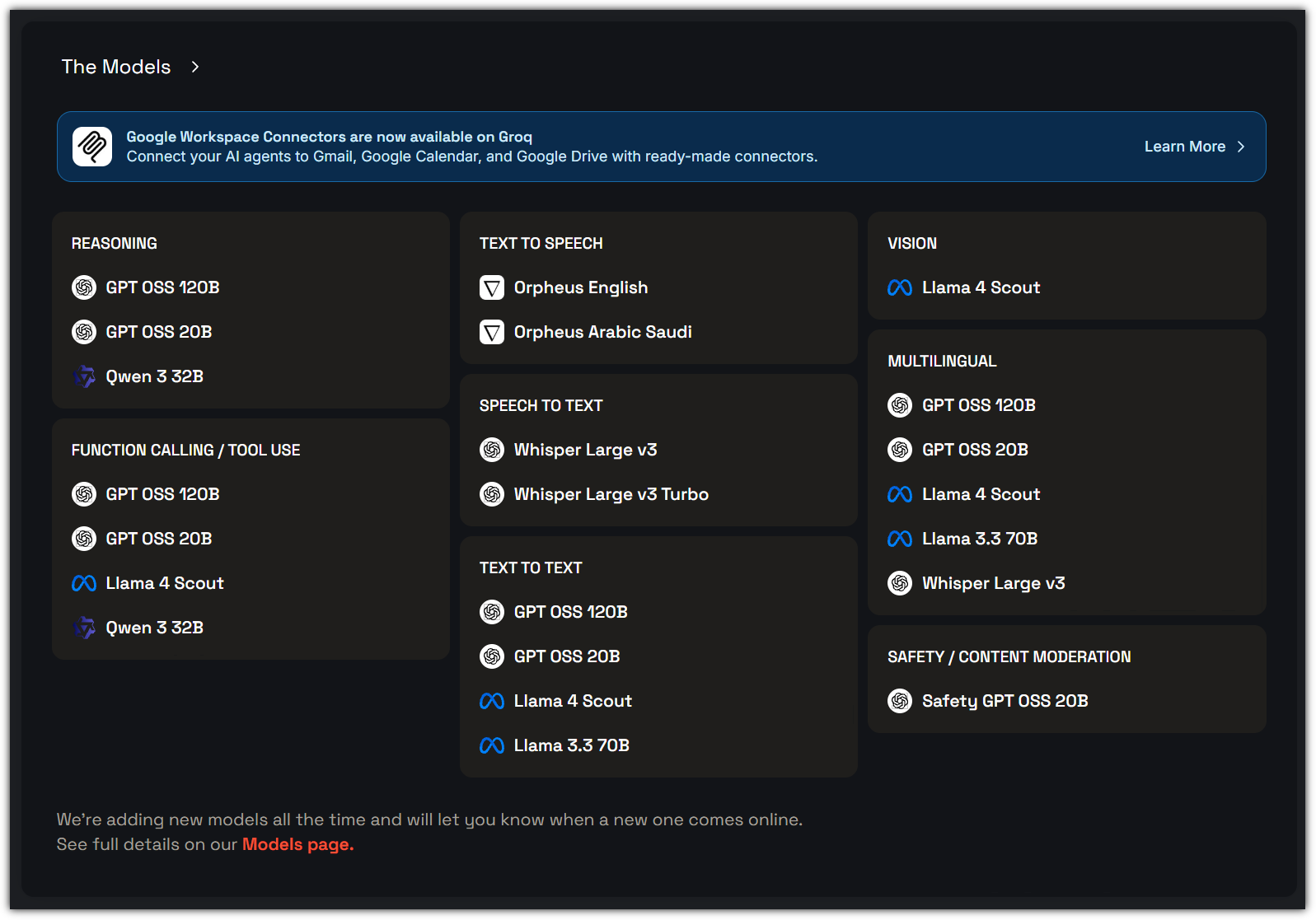Click 'Connect your AI agents to Gmail' banner description
The image size is (1316, 920).
(472, 156)
